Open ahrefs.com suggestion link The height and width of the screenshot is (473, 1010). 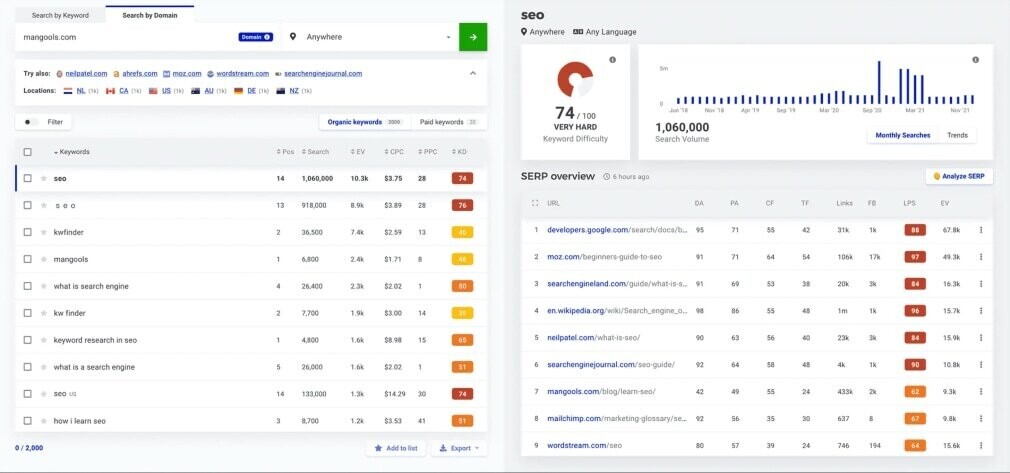tap(141, 73)
